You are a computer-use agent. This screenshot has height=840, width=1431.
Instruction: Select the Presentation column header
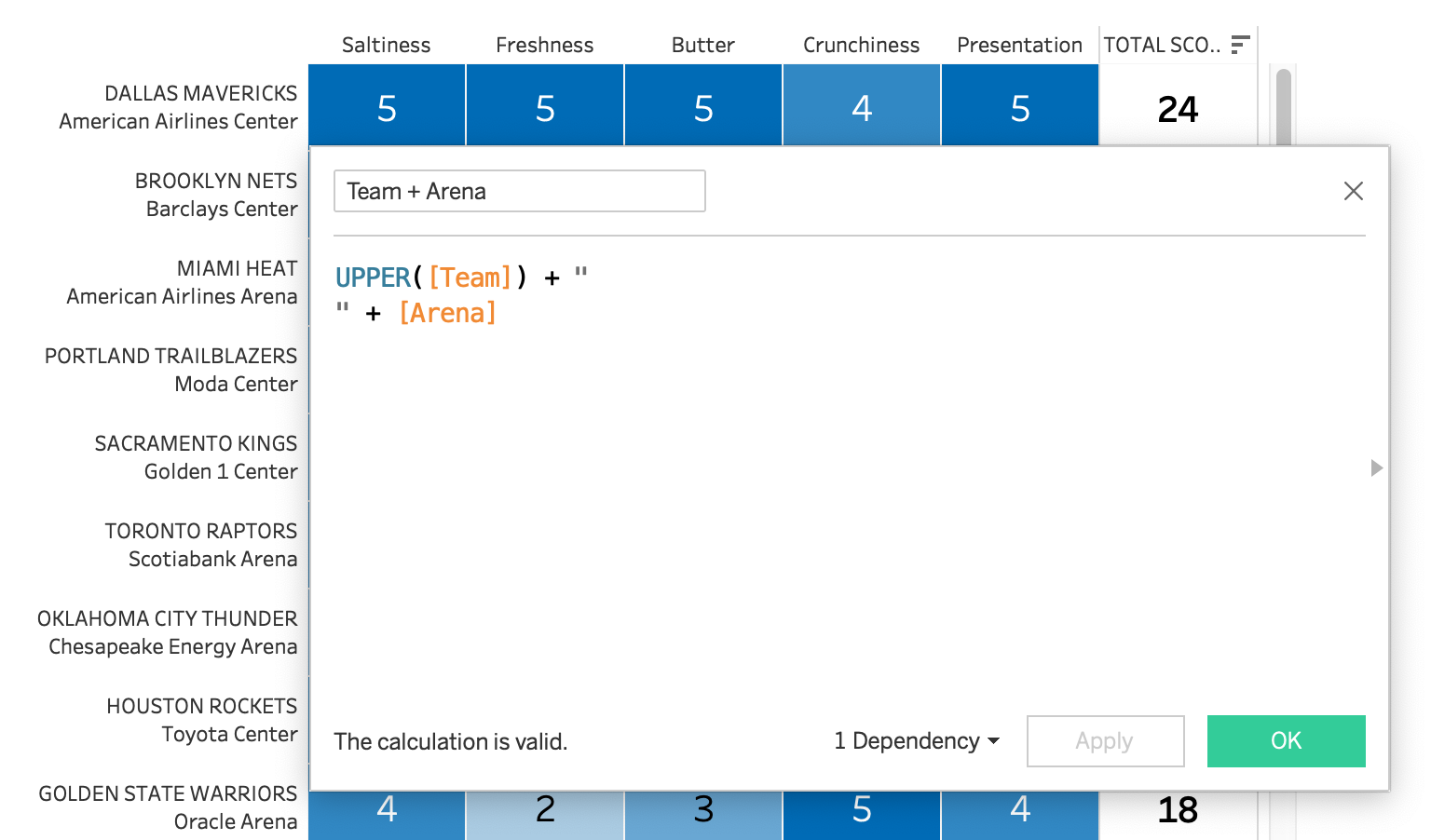1020,45
